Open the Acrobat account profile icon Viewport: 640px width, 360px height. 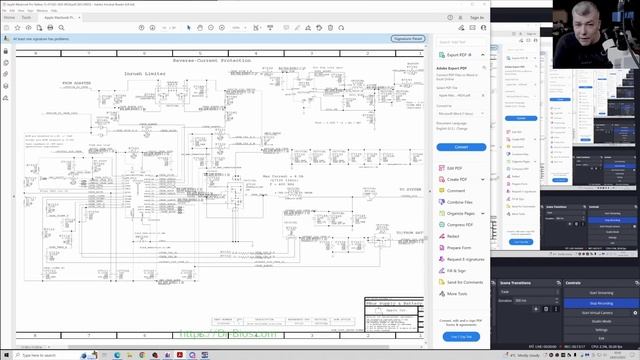483,28
